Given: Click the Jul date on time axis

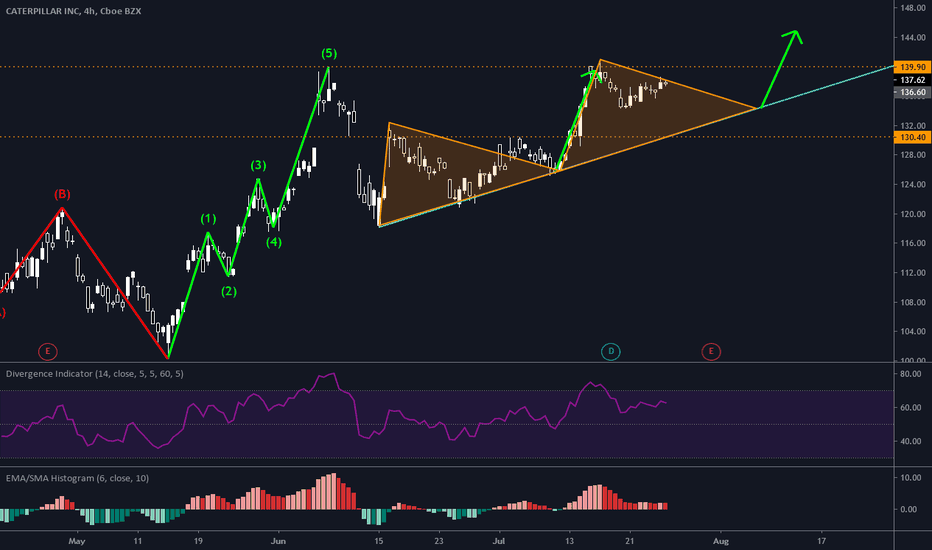Looking at the screenshot, I should tap(499, 541).
